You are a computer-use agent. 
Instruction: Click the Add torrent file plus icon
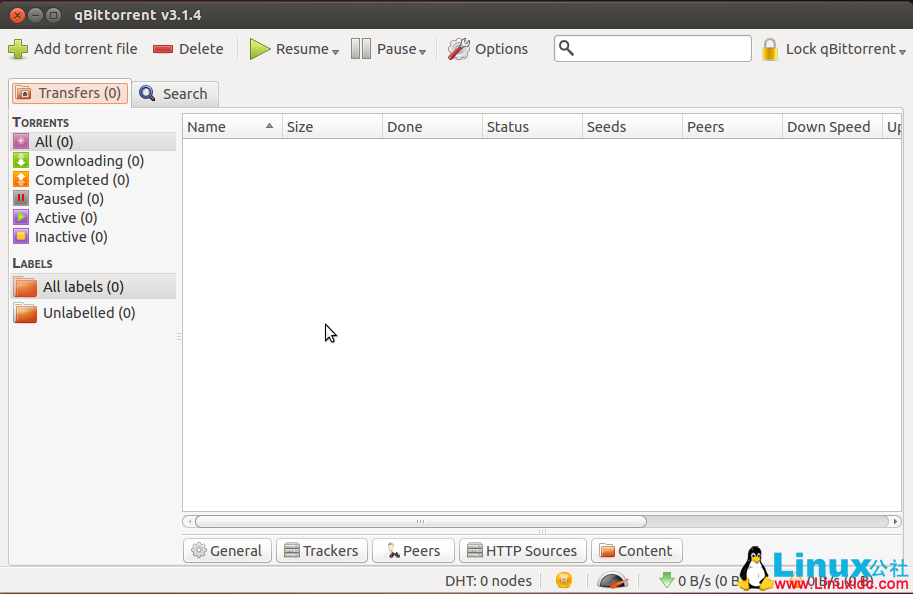pyautogui.click(x=18, y=49)
